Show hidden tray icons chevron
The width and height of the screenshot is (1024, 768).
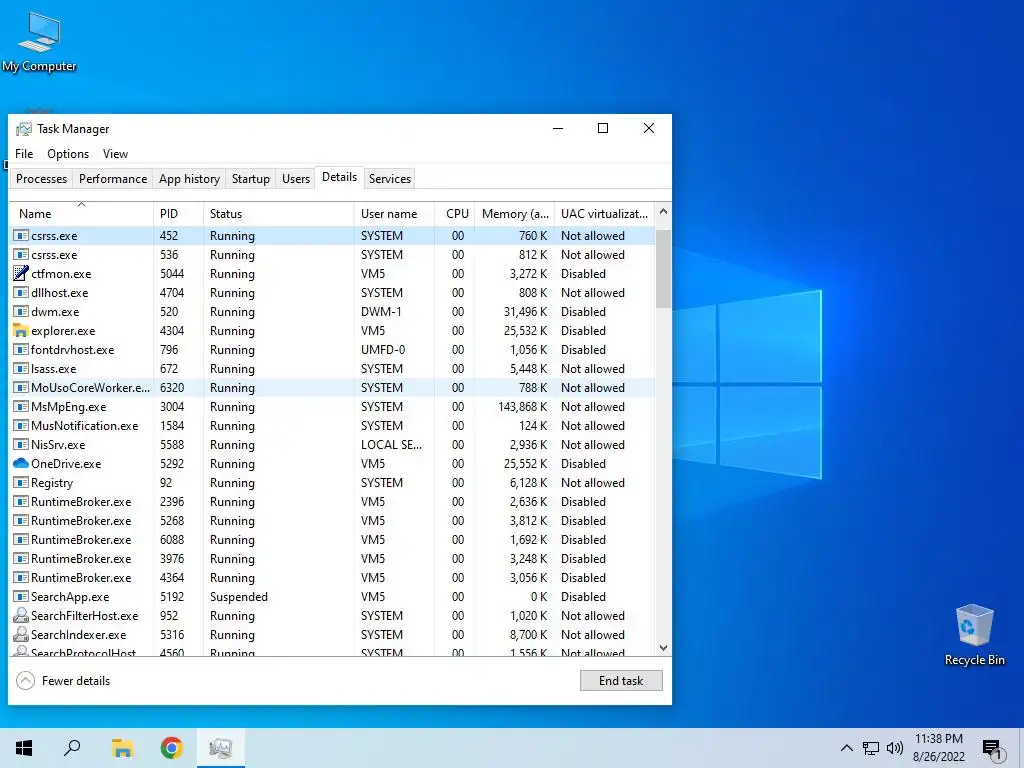(846, 748)
